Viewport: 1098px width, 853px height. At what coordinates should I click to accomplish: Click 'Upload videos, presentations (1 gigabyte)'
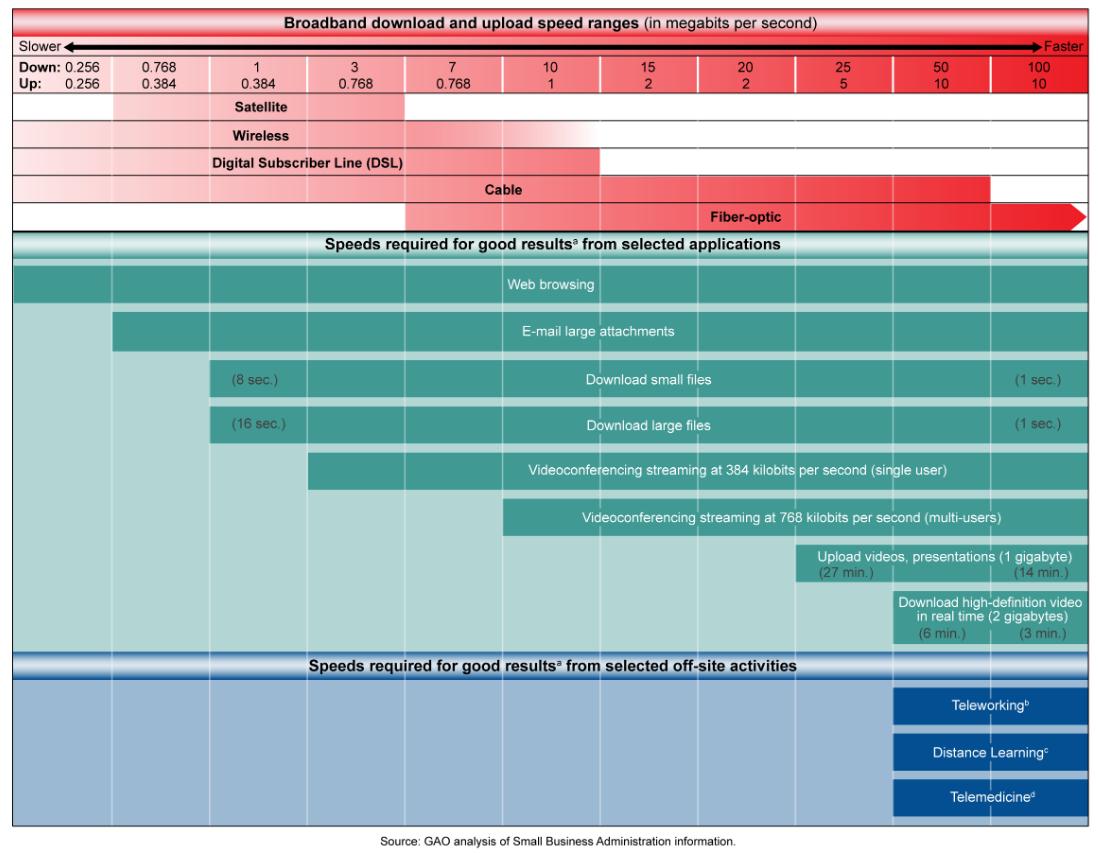pos(945,557)
